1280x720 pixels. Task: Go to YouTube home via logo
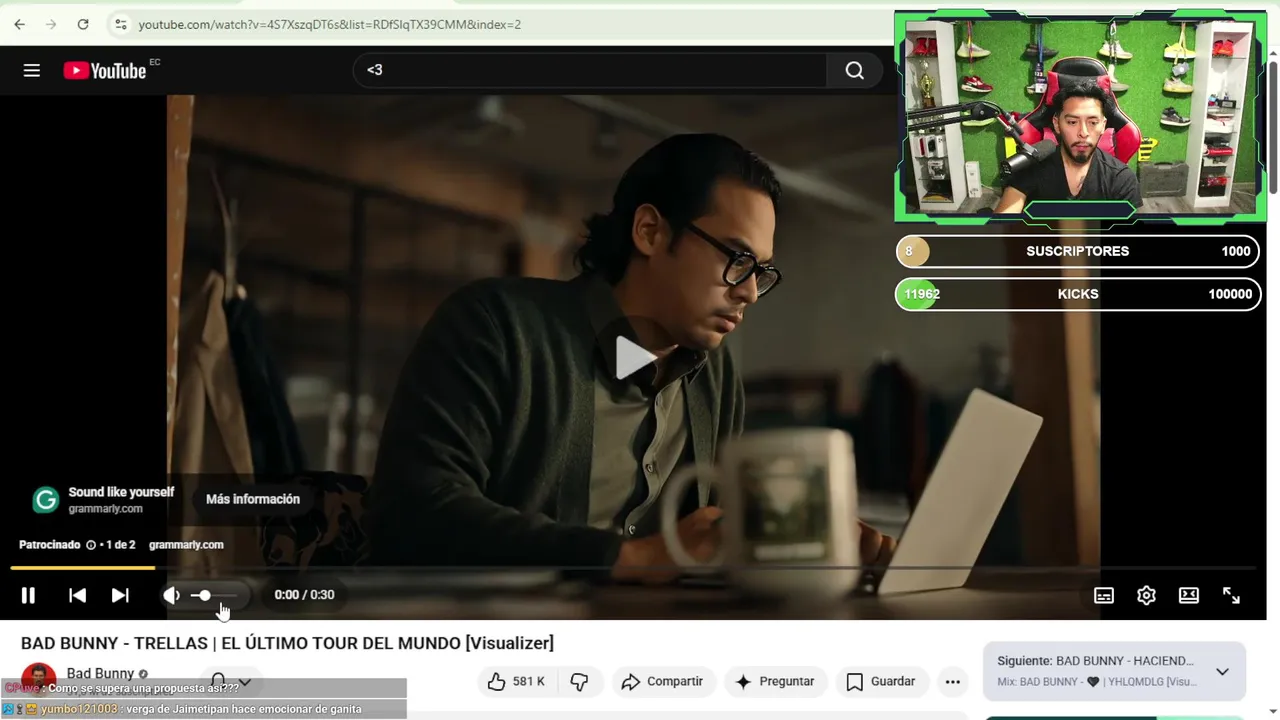click(x=105, y=70)
